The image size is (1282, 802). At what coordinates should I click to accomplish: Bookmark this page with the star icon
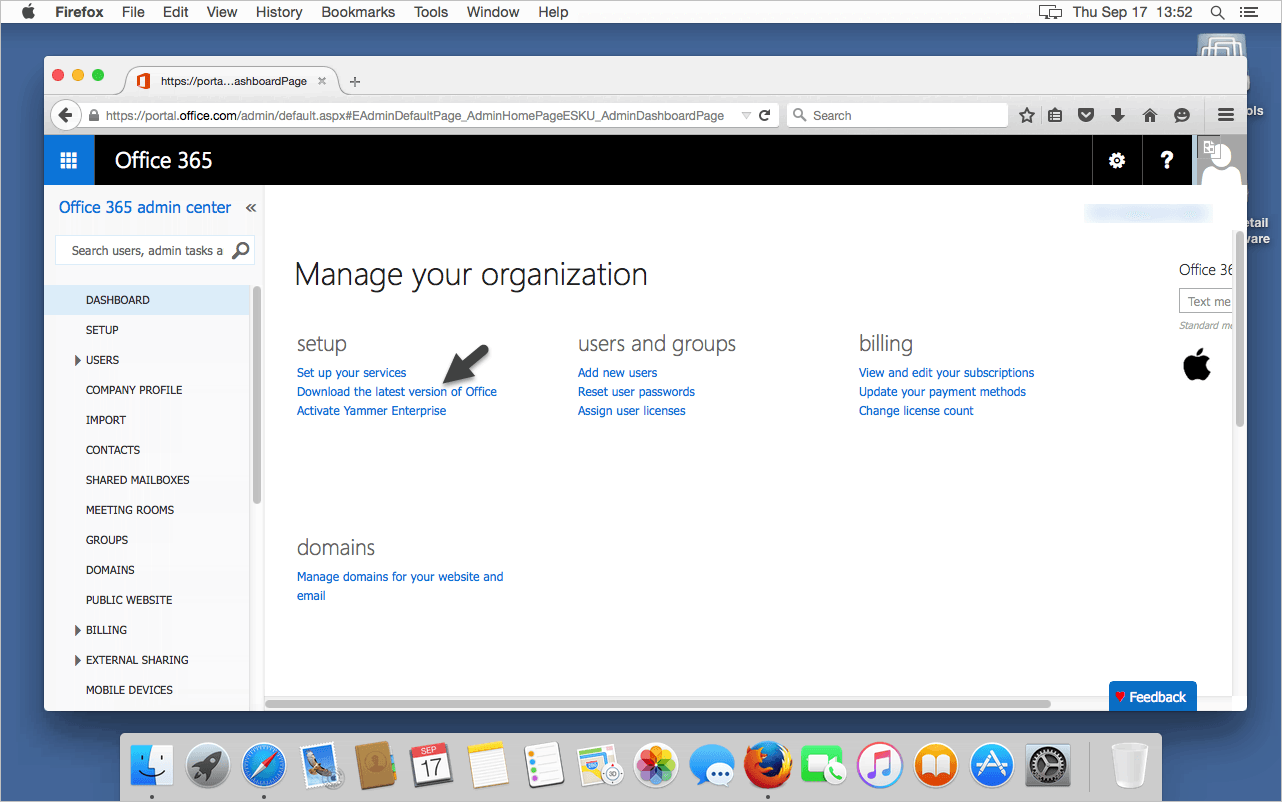(1026, 115)
